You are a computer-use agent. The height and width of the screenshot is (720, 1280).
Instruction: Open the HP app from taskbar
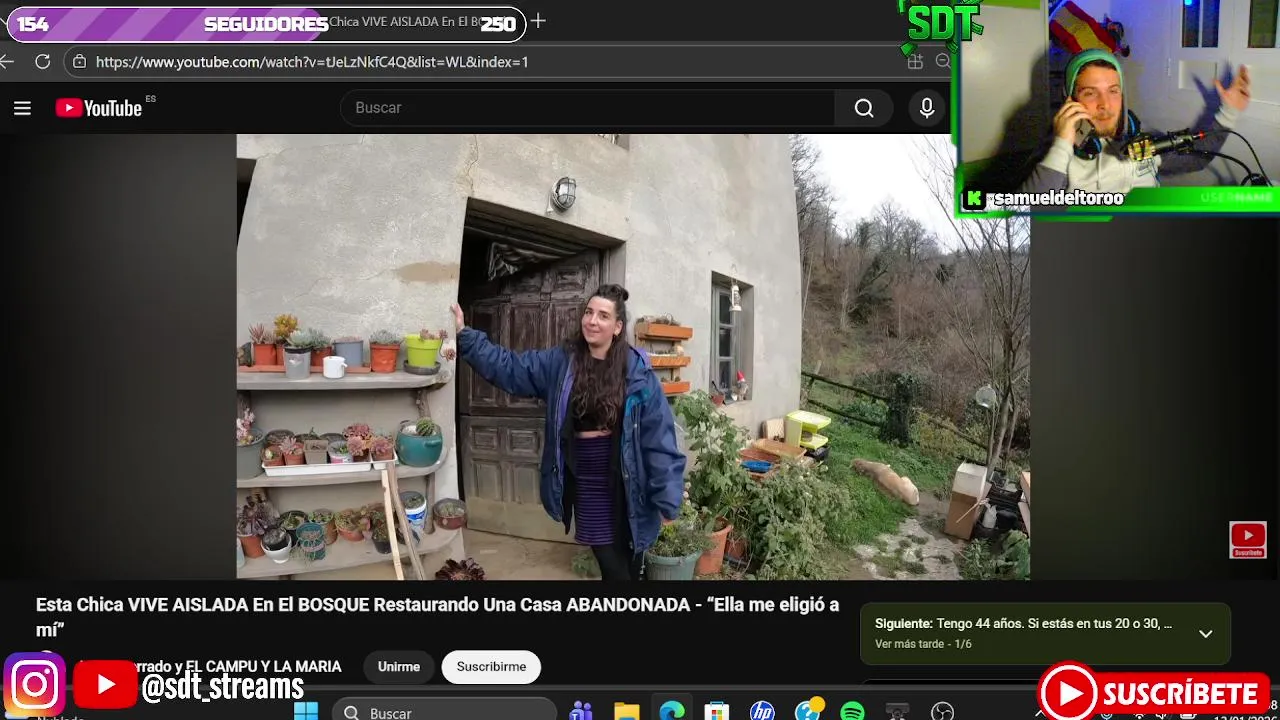tap(762, 712)
